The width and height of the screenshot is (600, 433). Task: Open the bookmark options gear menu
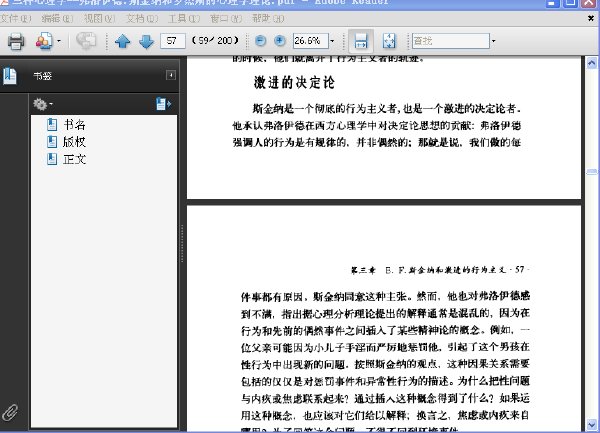coord(42,104)
